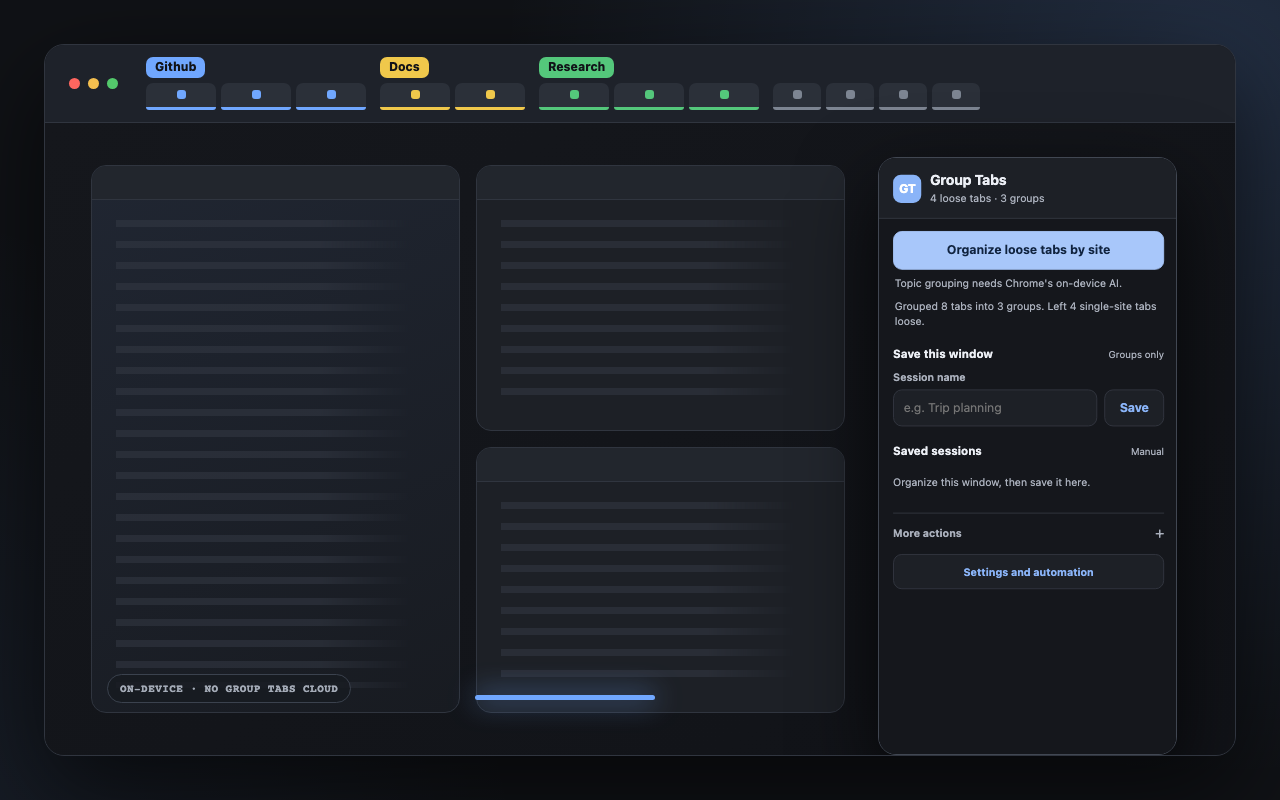The width and height of the screenshot is (1280, 800).
Task: Click the green maximize window dot
Action: [112, 83]
